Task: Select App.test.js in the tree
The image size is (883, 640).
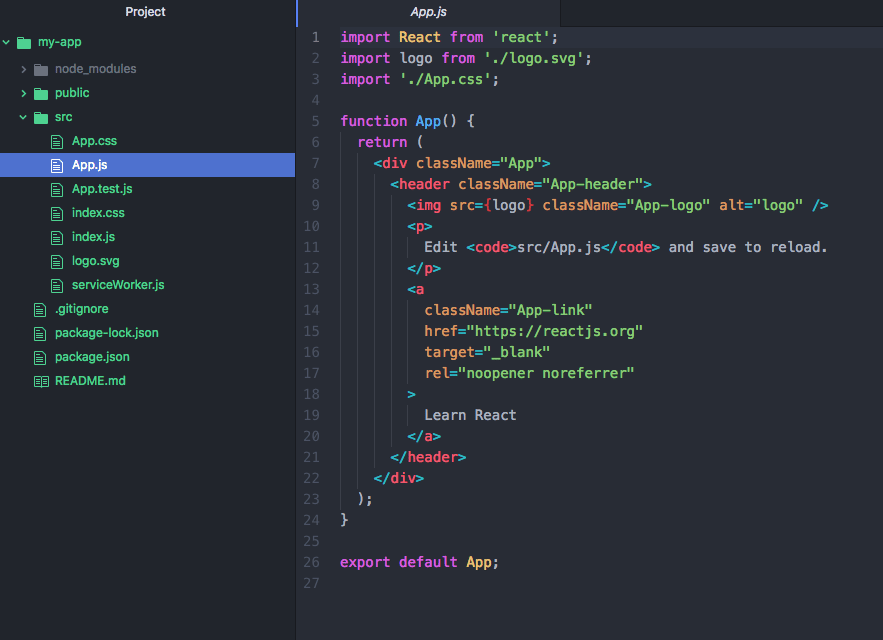Action: pos(89,189)
